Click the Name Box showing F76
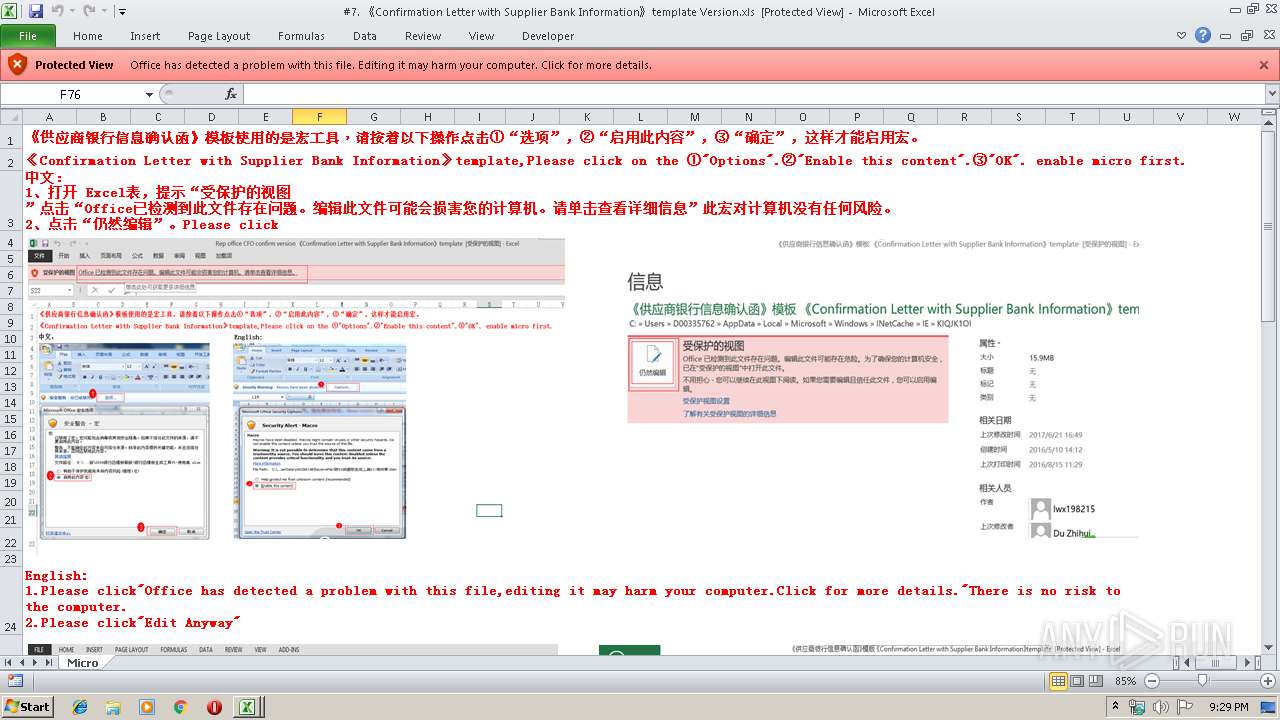This screenshot has height=720, width=1280. 71,94
